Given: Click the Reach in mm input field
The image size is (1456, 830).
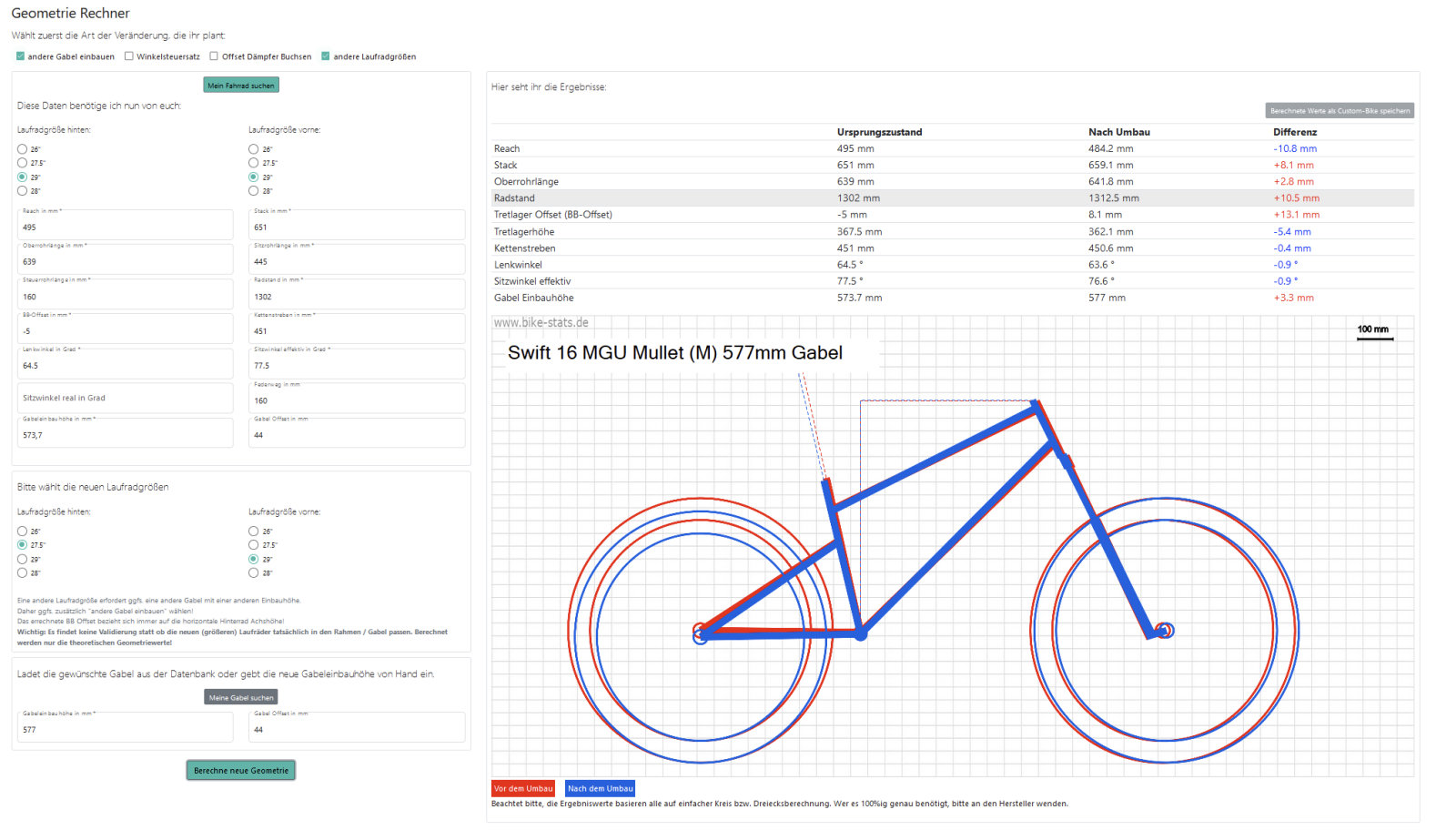Looking at the screenshot, I should (125, 227).
